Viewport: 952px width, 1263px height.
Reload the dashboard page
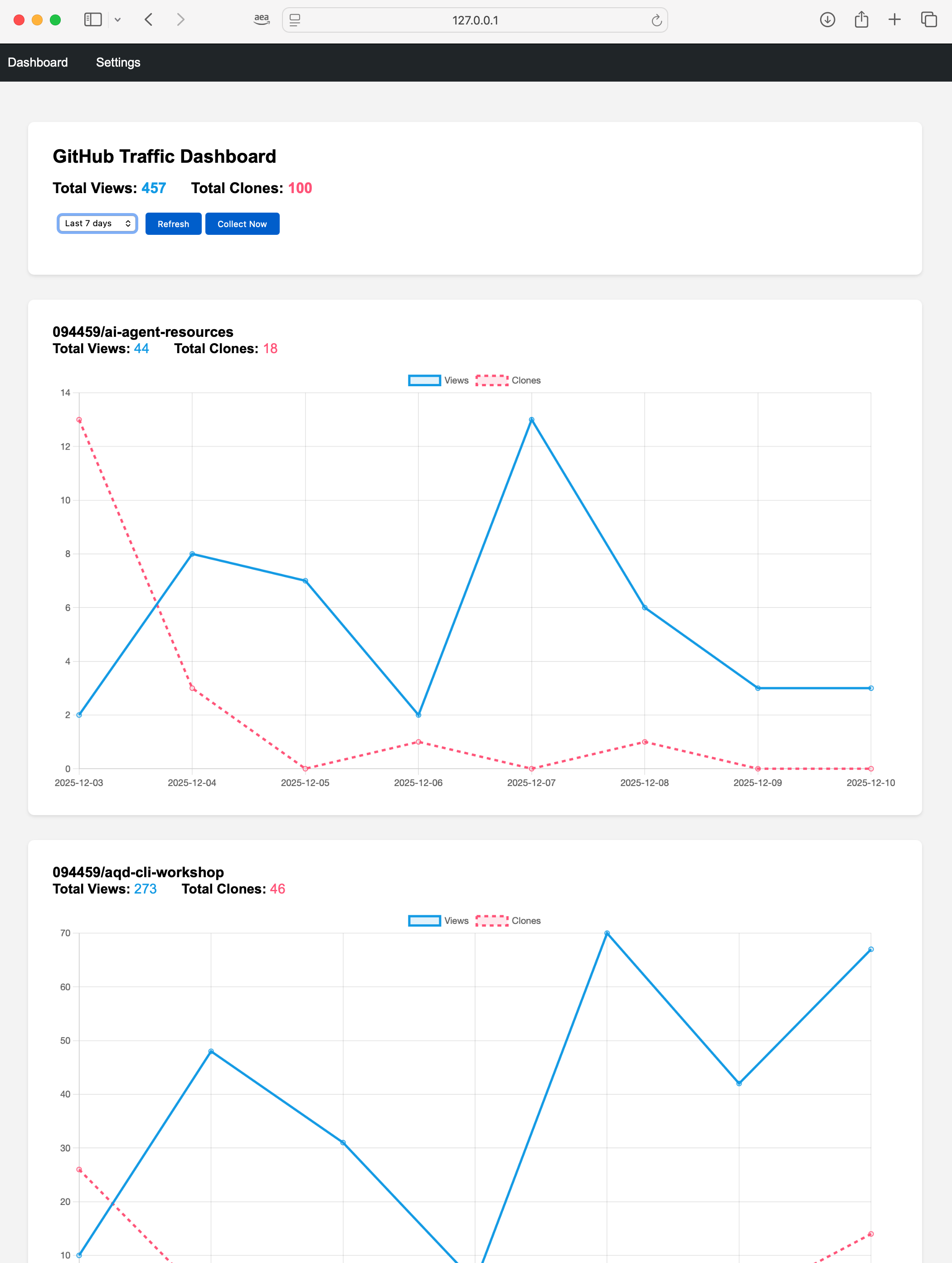tap(656, 20)
